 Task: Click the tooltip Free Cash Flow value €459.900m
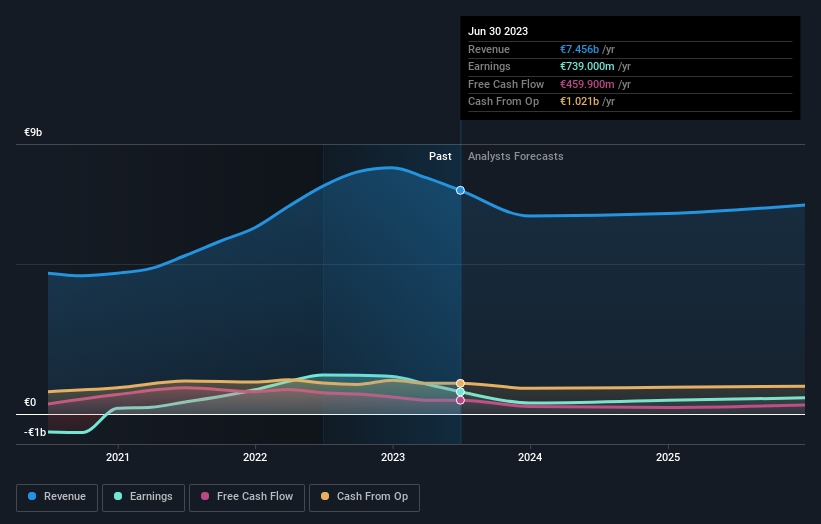587,84
